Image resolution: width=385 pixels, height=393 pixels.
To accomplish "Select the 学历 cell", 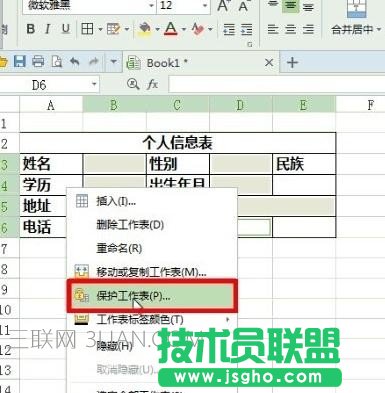I will click(51, 185).
